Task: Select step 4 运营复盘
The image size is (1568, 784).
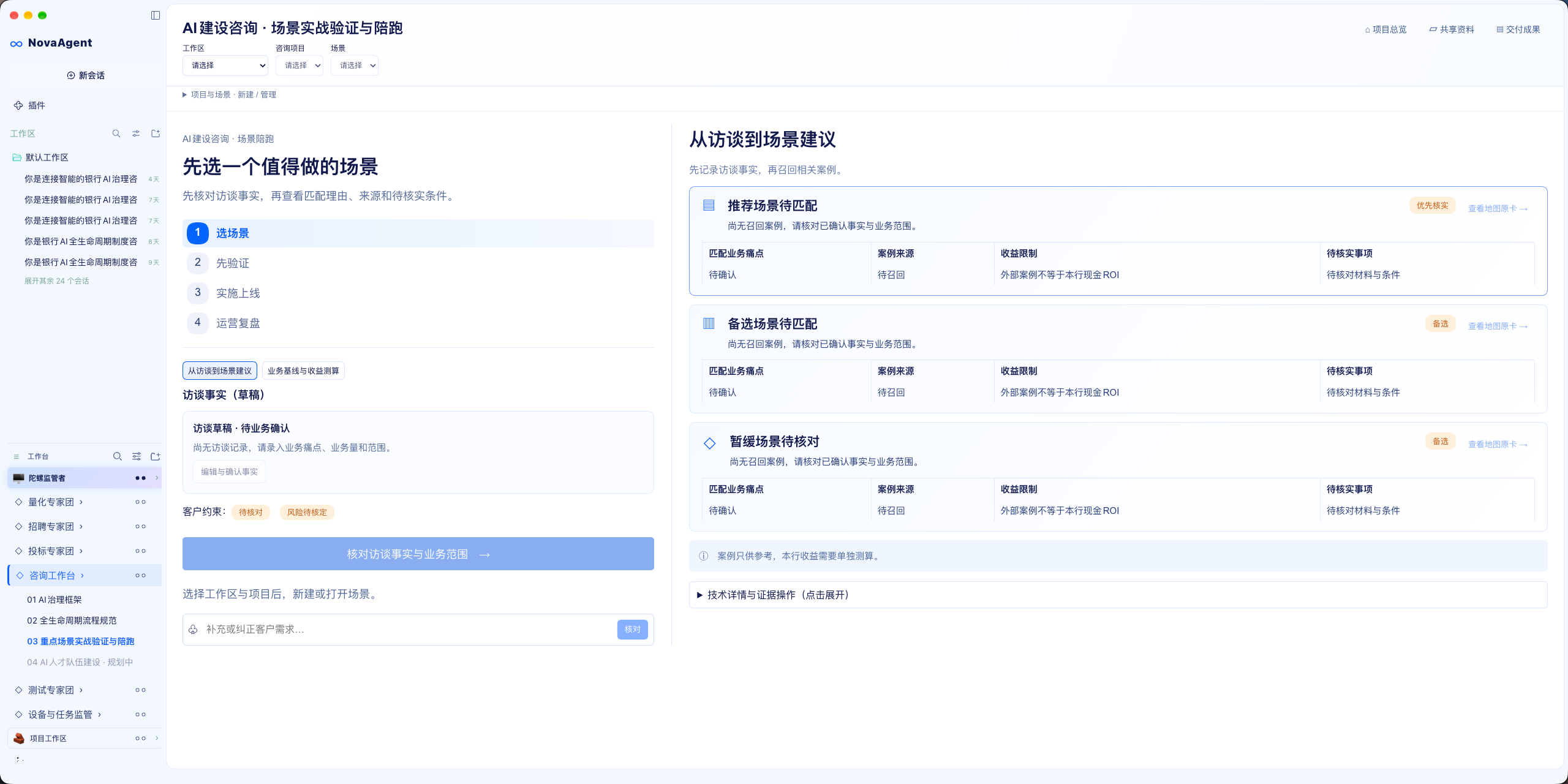Action: [418, 323]
